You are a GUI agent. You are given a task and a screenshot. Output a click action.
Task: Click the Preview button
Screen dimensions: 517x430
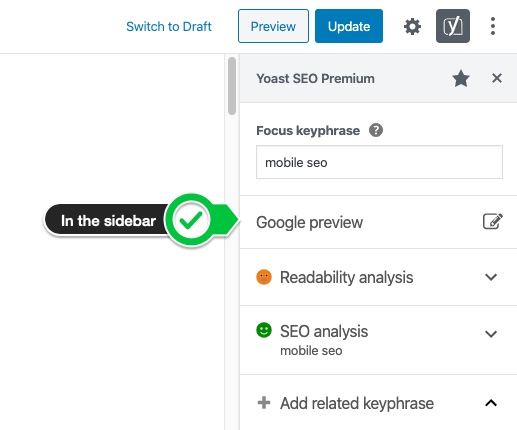point(273,26)
